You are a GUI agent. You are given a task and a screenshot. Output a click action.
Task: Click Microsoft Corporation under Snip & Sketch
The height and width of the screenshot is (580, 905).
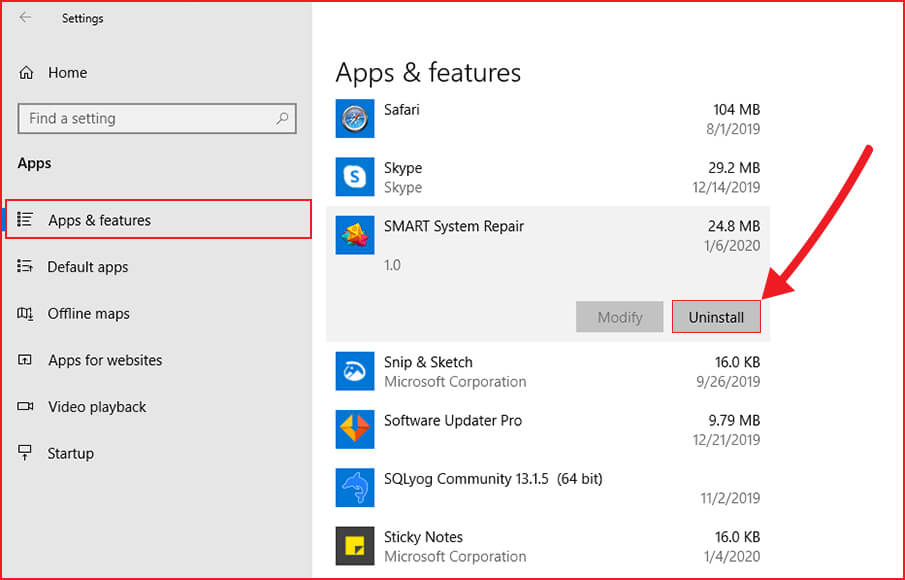point(455,382)
